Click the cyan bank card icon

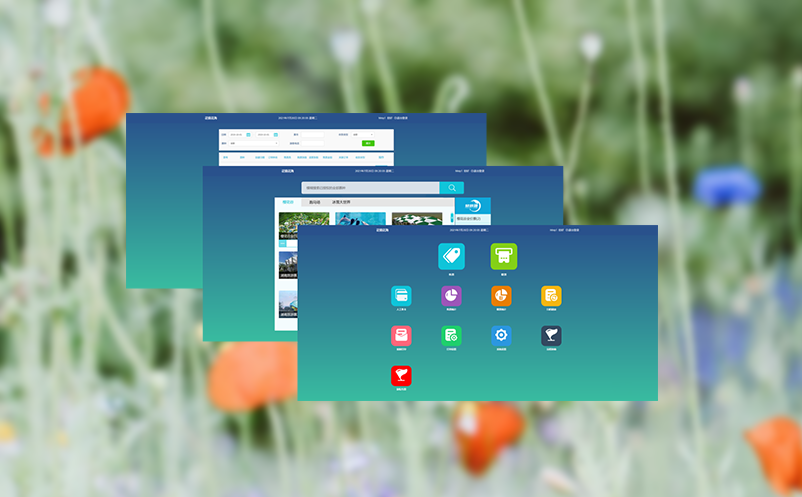point(401,295)
